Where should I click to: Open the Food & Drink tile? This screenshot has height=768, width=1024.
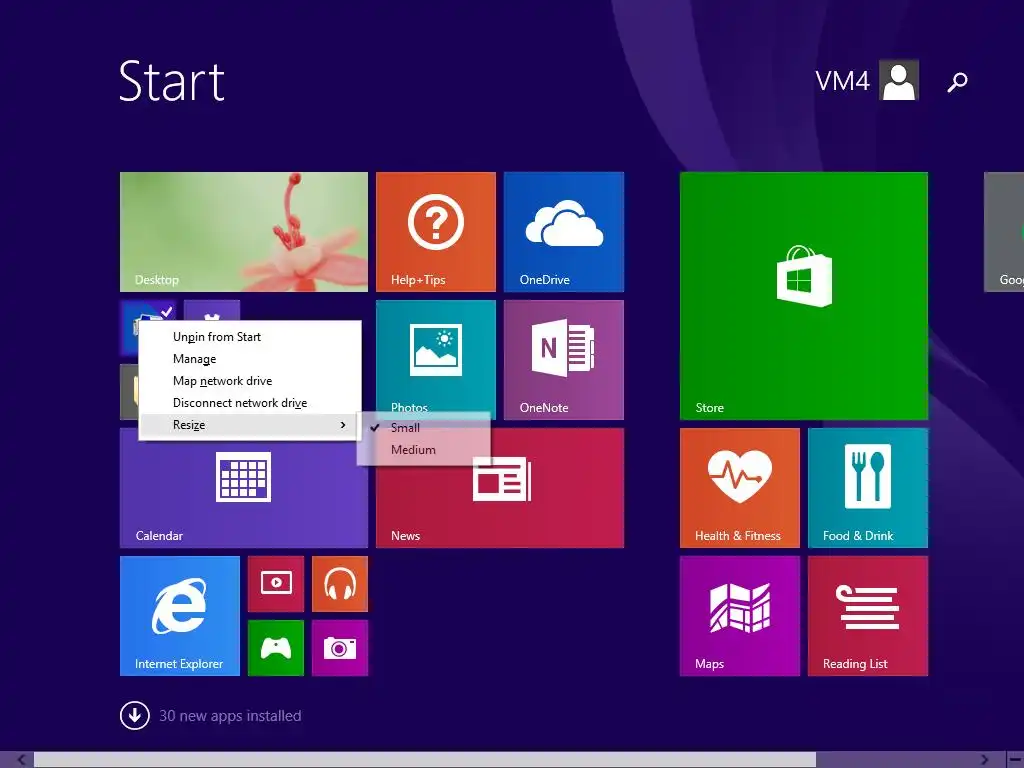click(867, 488)
